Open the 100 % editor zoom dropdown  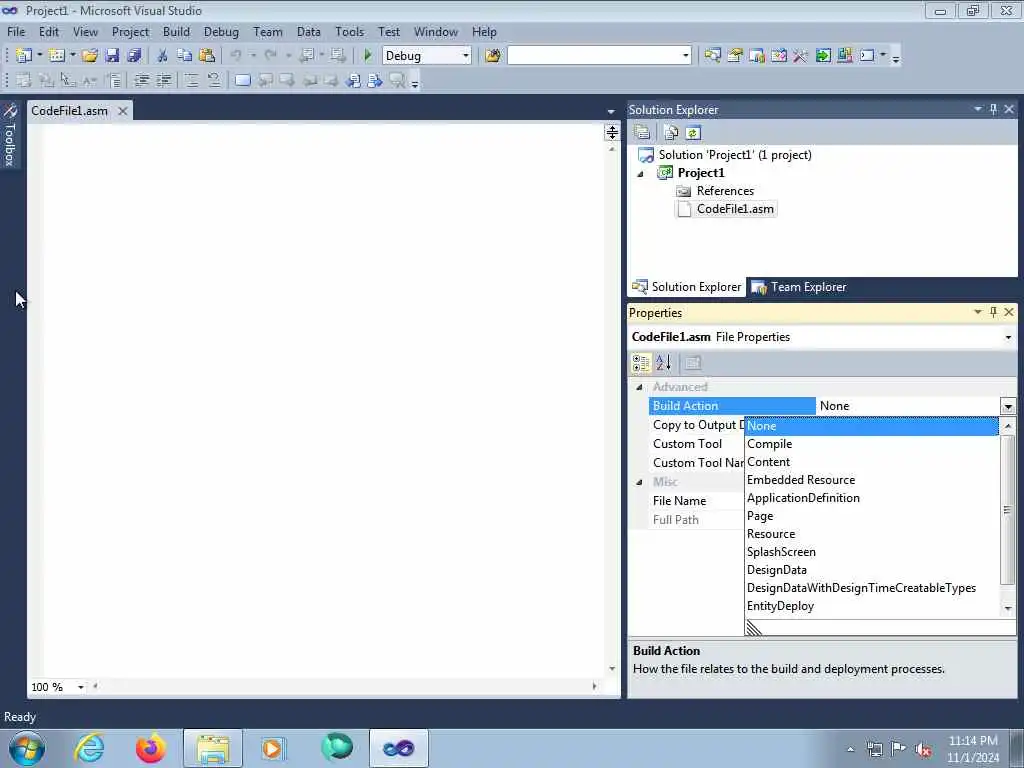pyautogui.click(x=80, y=687)
